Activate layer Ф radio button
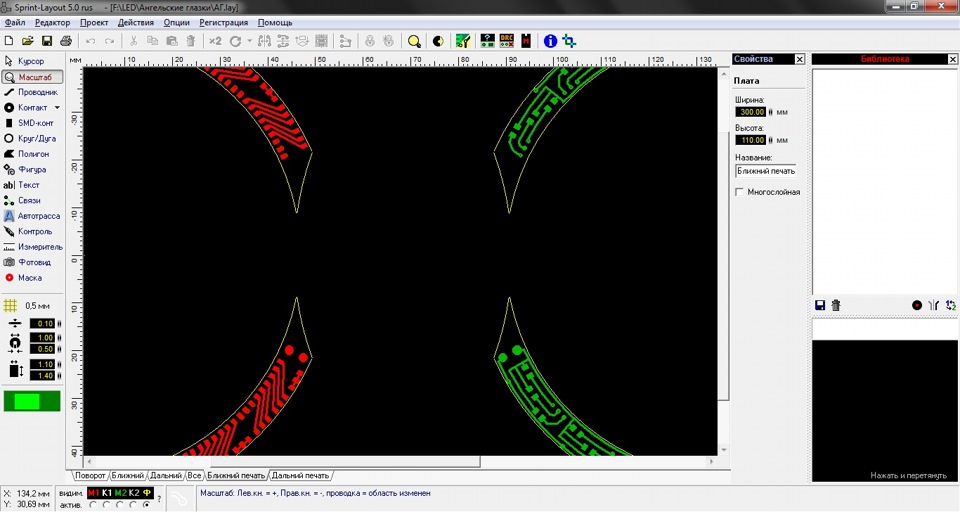 [147, 505]
